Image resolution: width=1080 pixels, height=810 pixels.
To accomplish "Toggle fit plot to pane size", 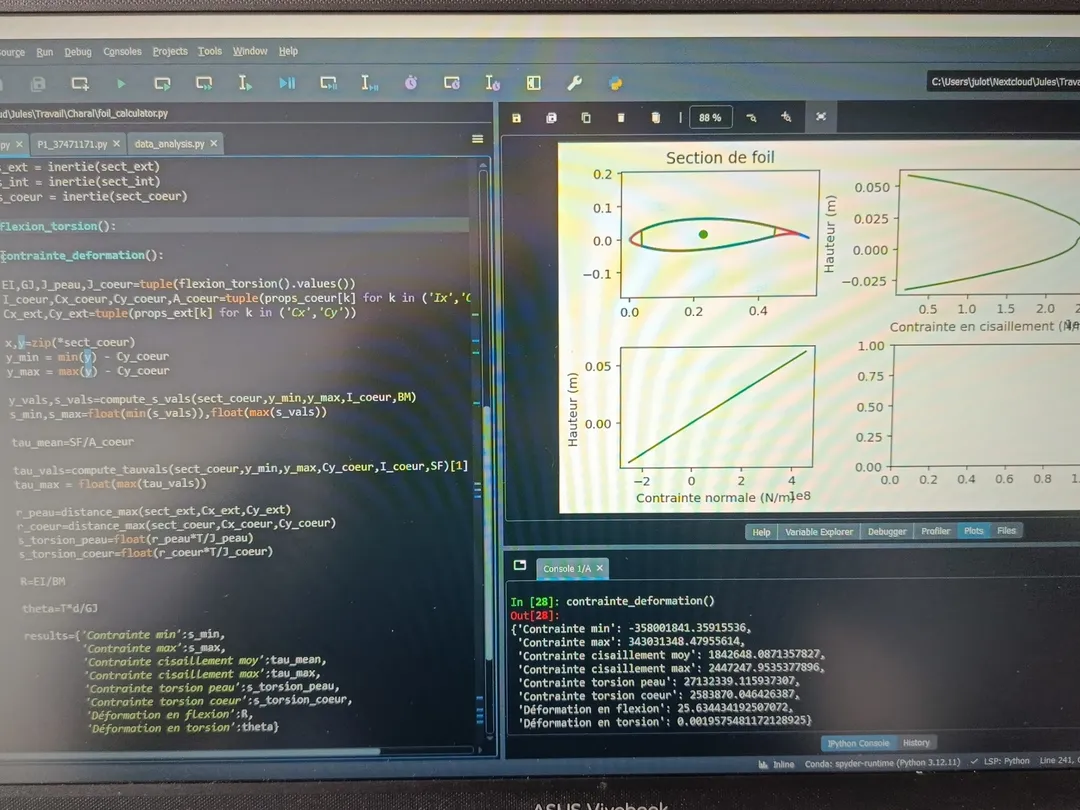I will tap(821, 117).
